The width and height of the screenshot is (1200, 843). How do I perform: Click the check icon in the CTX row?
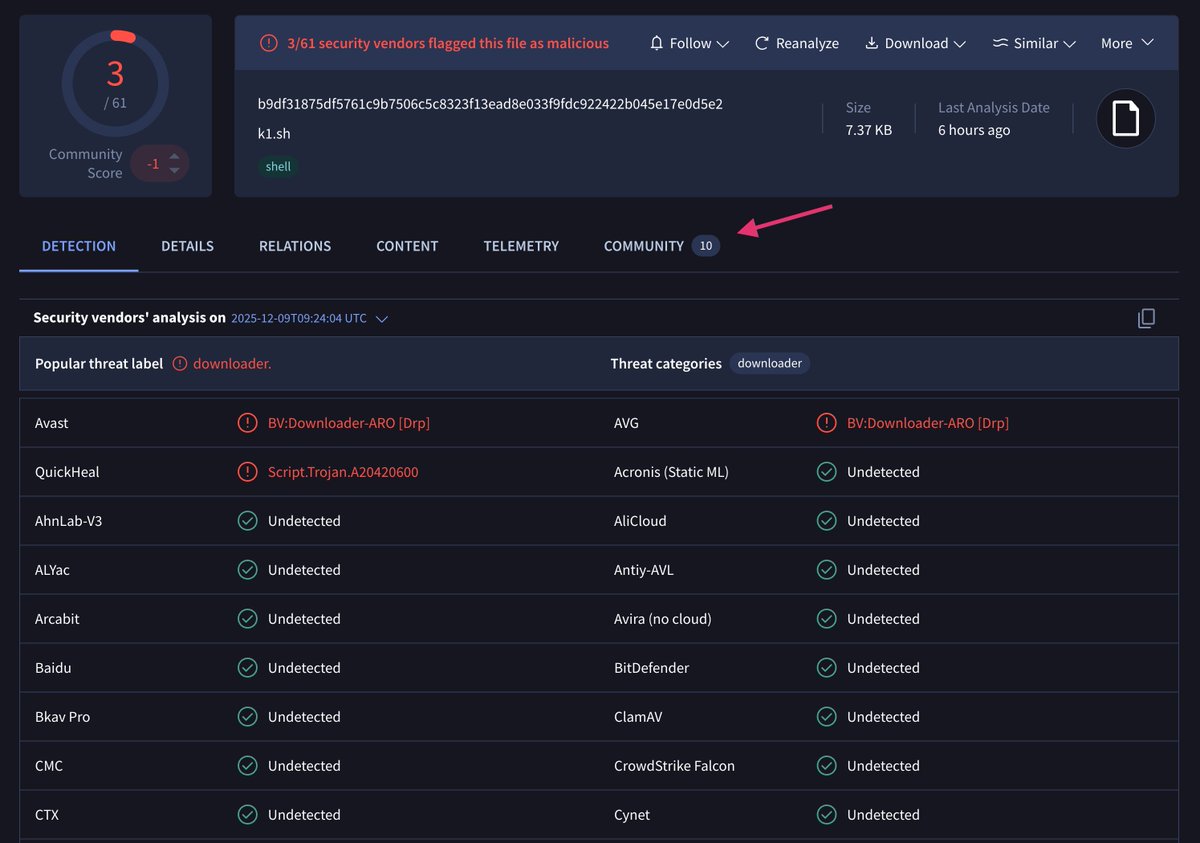[247, 815]
